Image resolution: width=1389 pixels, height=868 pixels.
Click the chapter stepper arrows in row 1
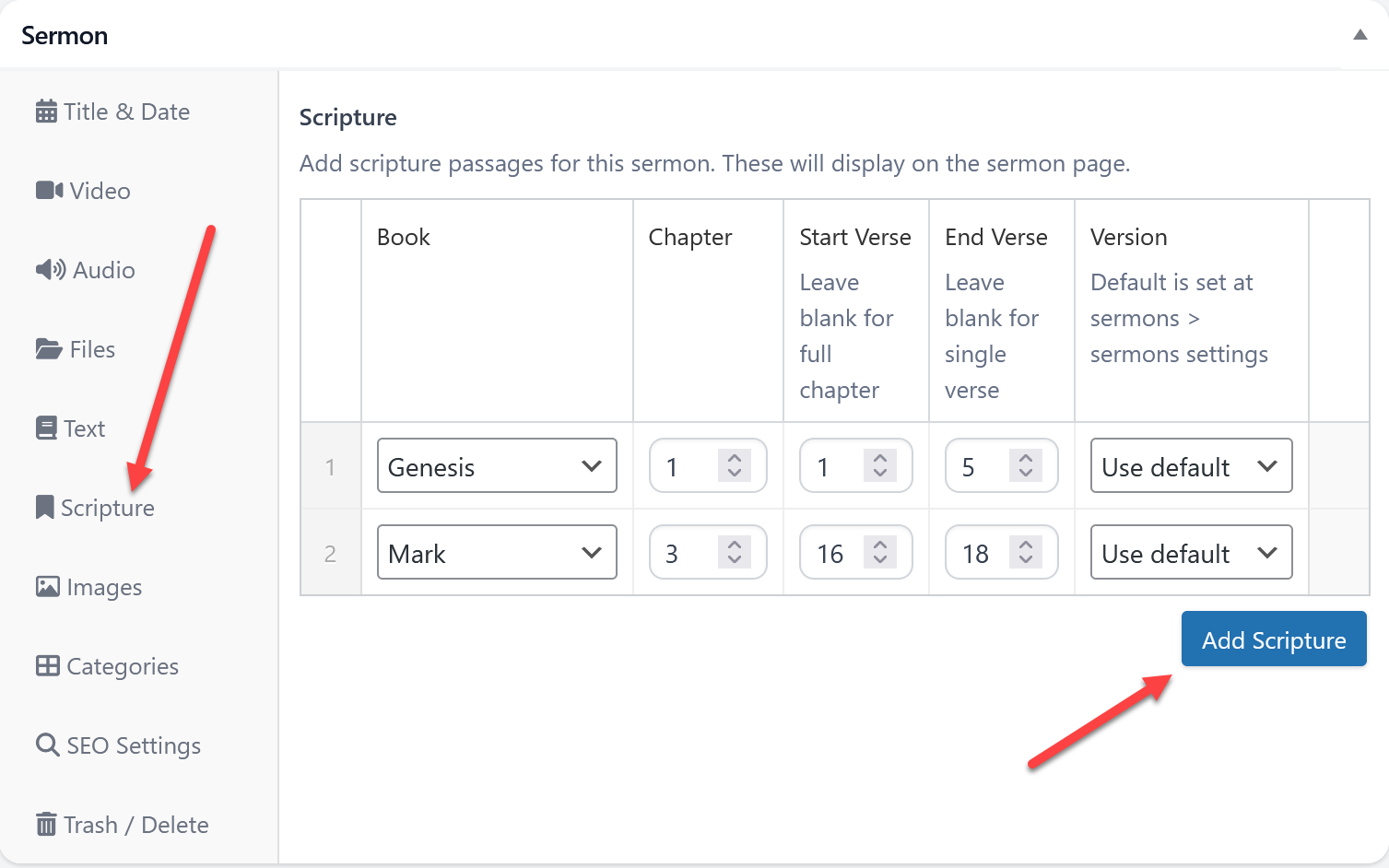(x=735, y=466)
